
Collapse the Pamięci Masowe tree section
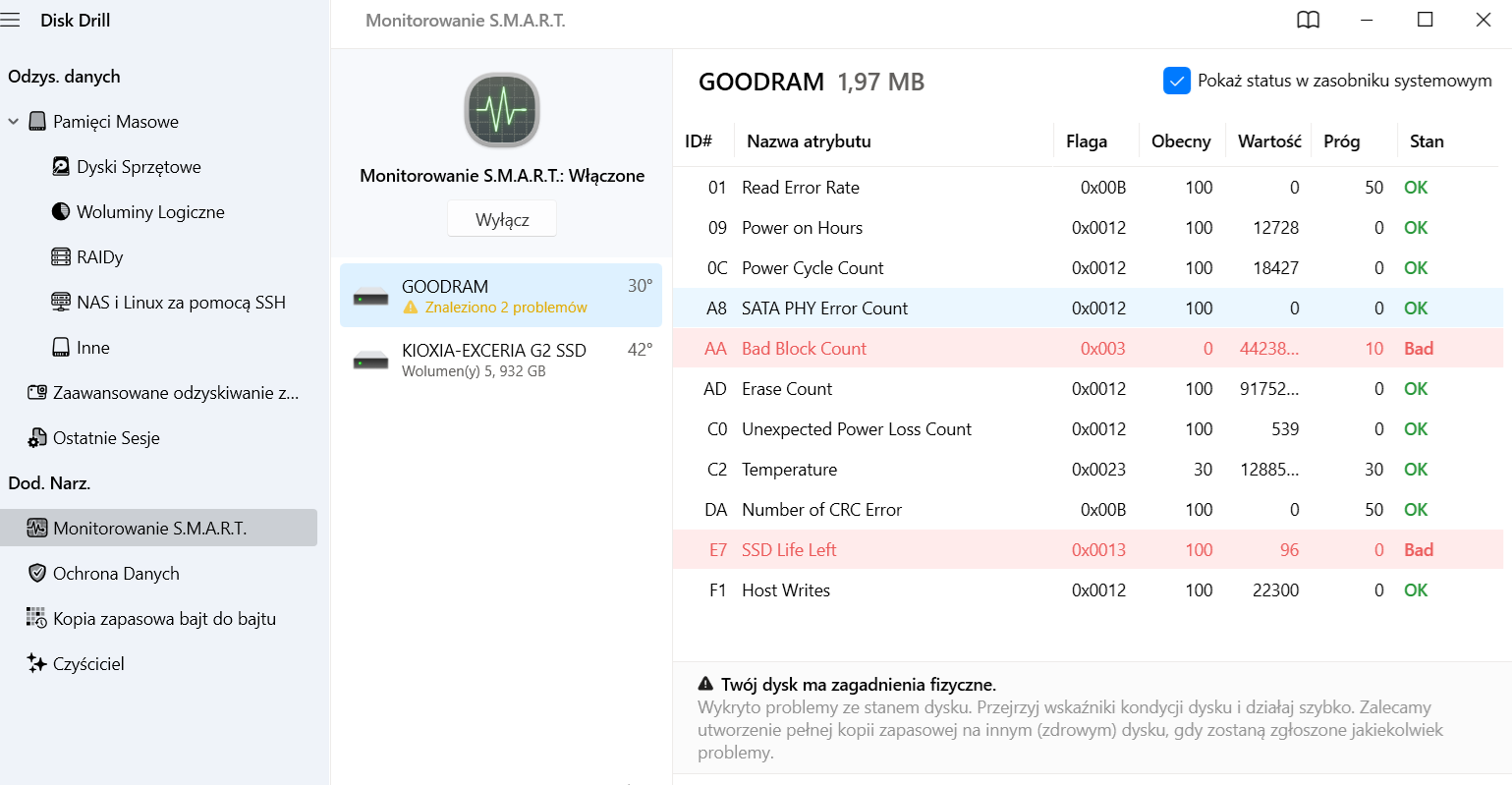pos(14,122)
